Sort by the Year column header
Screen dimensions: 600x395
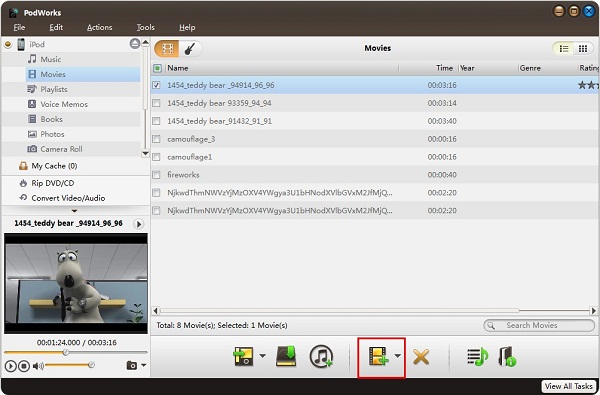(488, 68)
